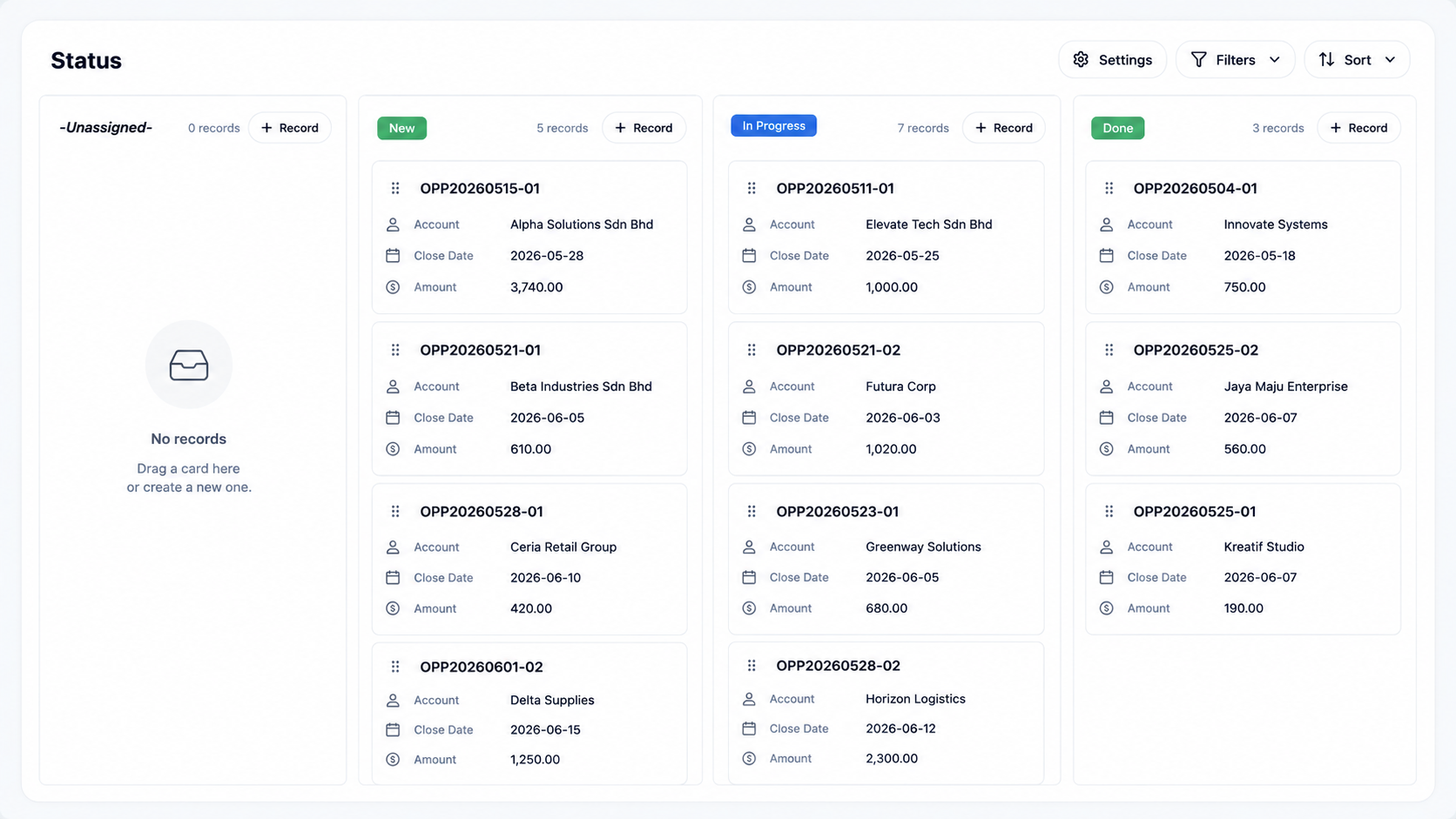1456x819 pixels.
Task: Click calendar icon beside 2026-05-28
Action: pyautogui.click(x=393, y=256)
